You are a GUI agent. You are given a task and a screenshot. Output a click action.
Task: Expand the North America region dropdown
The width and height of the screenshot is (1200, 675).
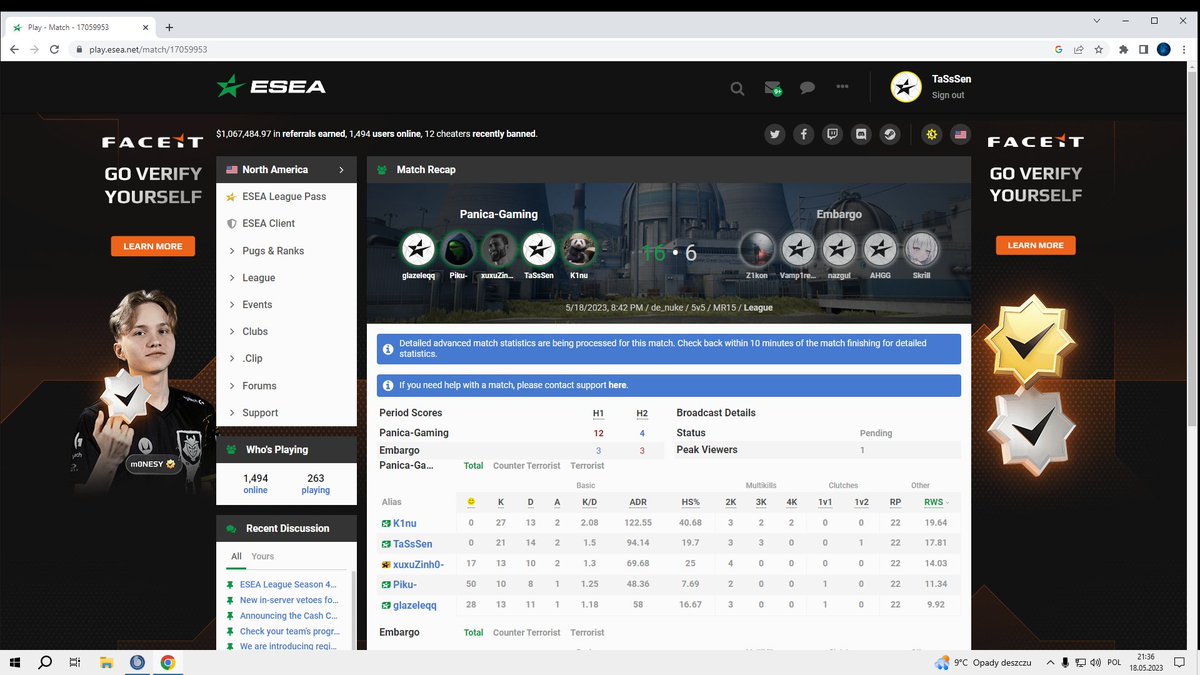point(286,170)
